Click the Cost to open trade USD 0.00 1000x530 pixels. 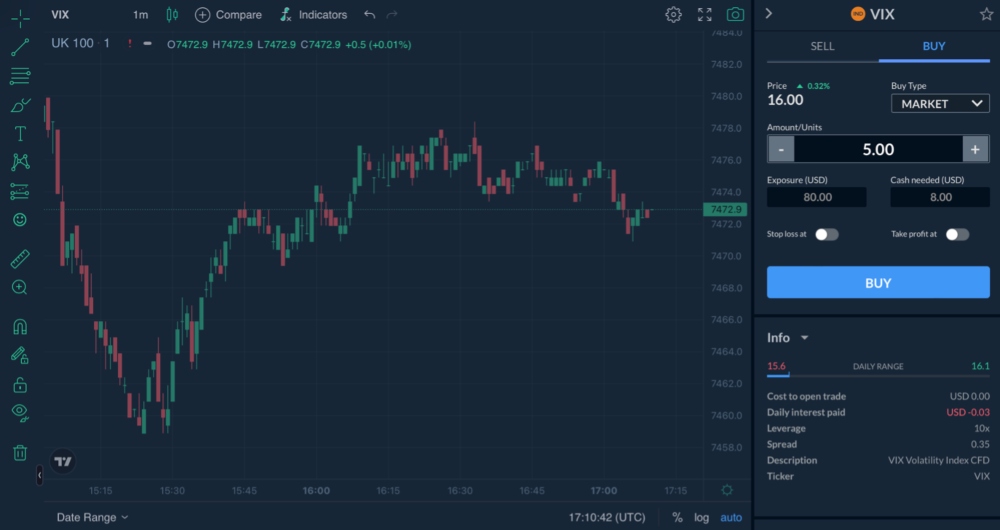tap(970, 397)
